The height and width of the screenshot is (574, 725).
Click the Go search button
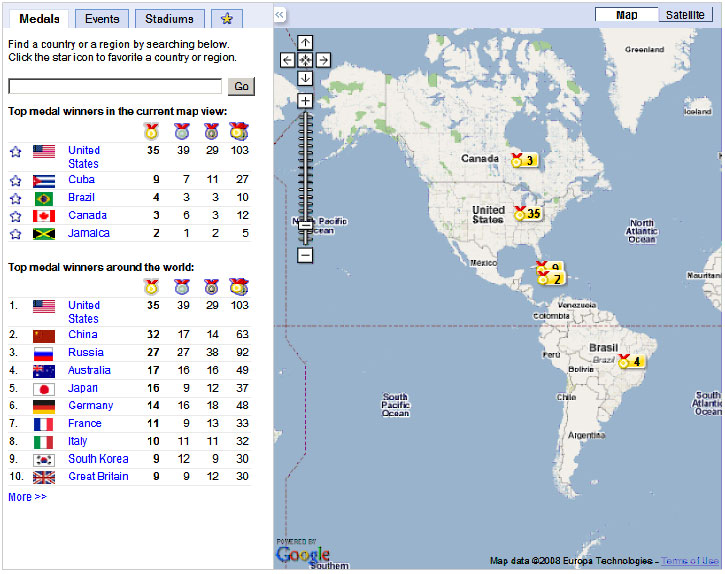(x=241, y=86)
